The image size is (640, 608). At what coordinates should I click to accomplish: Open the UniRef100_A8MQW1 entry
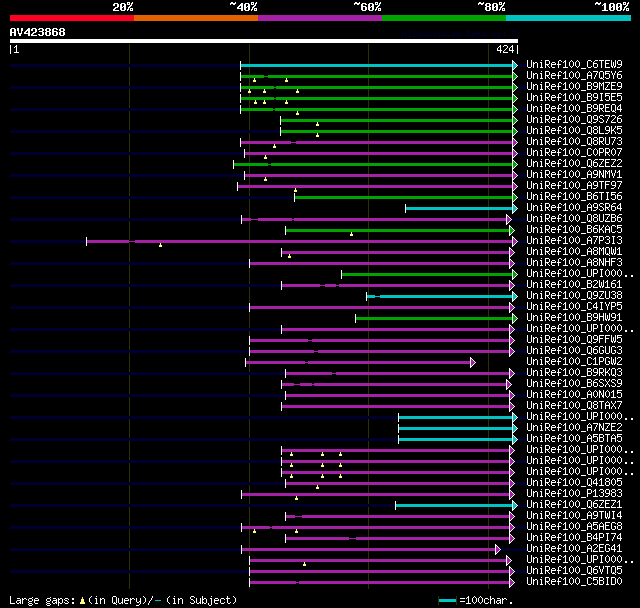tap(574, 252)
